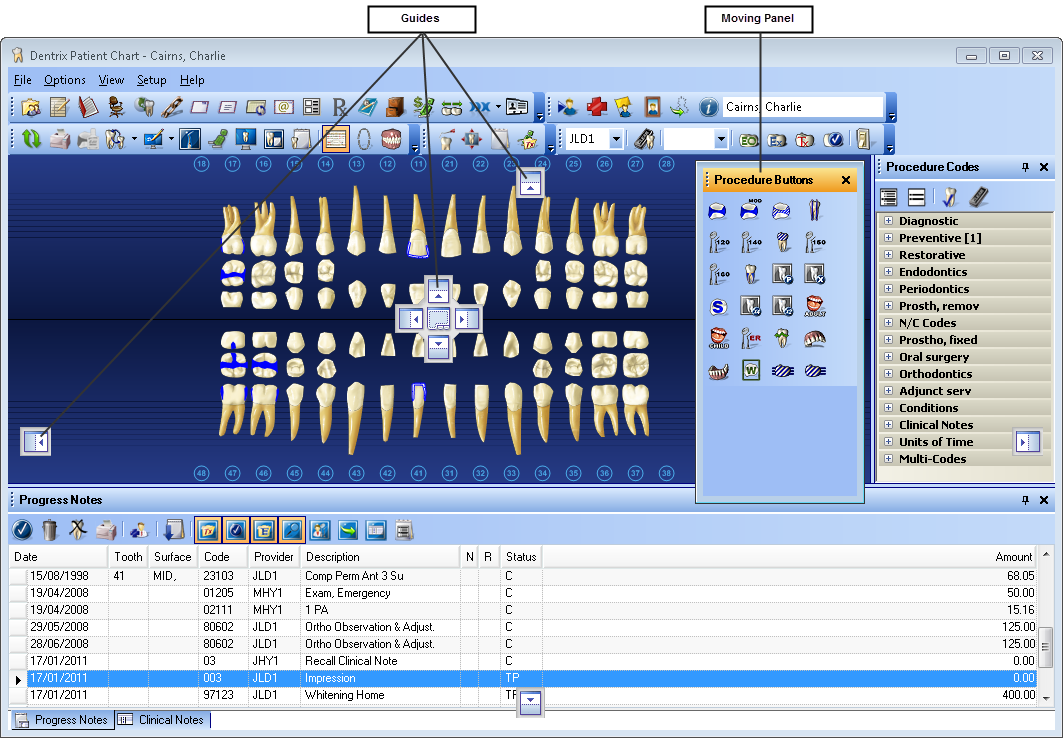
Task: Click the dentures icon in the chart toolbar
Action: coord(392,139)
